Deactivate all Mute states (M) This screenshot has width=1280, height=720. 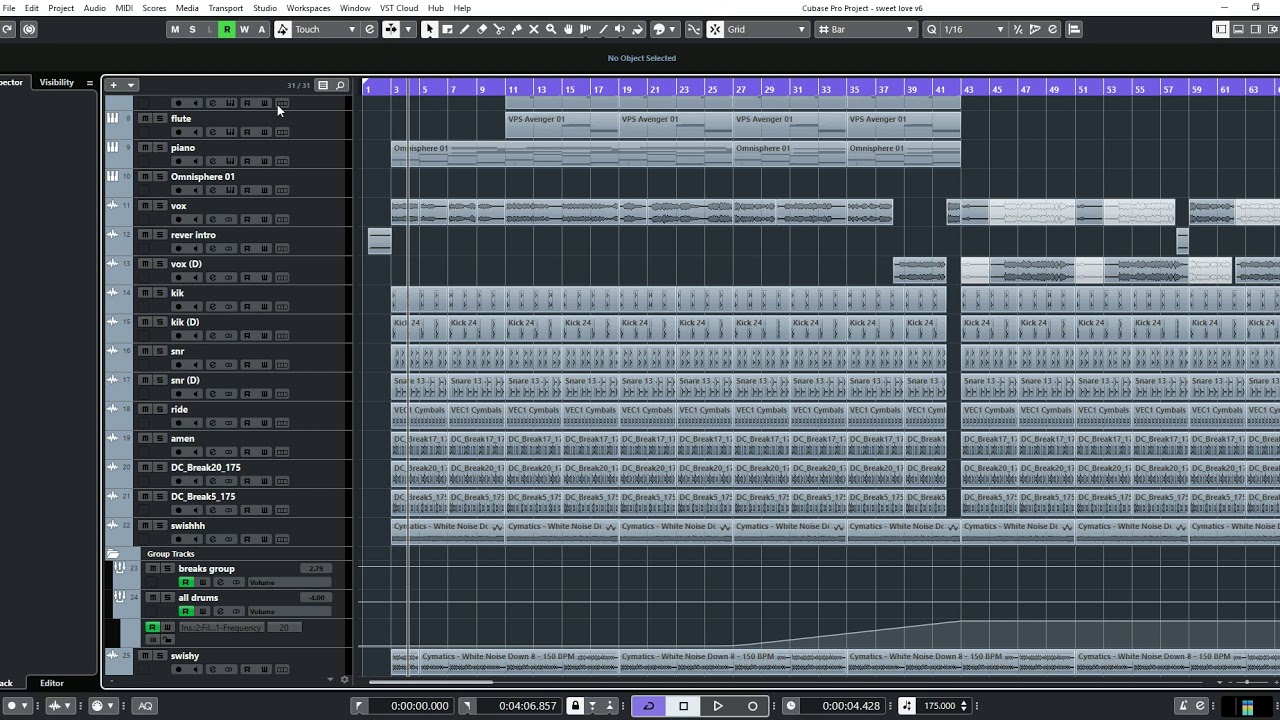point(175,29)
